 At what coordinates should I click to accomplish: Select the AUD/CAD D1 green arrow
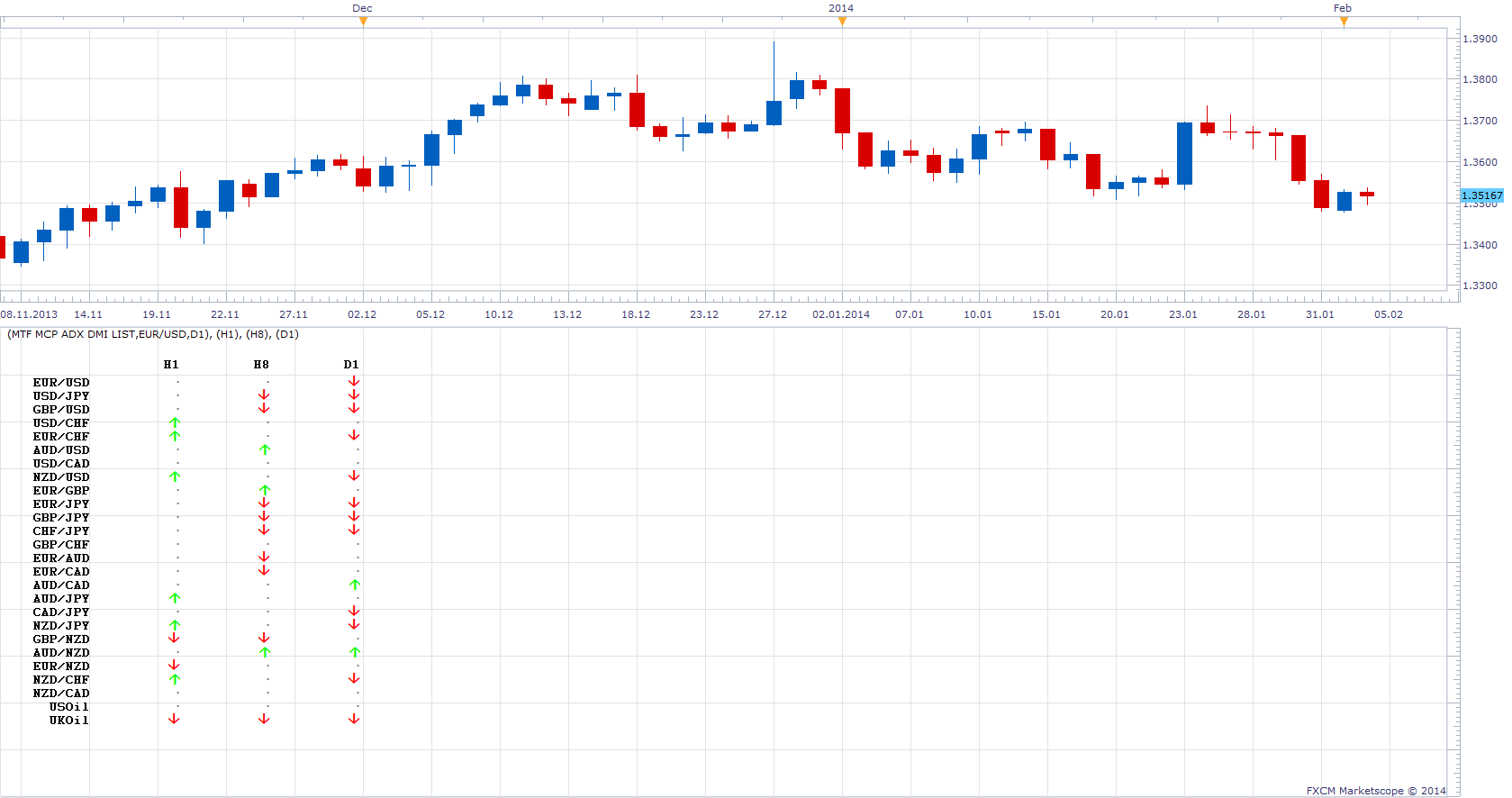[355, 585]
